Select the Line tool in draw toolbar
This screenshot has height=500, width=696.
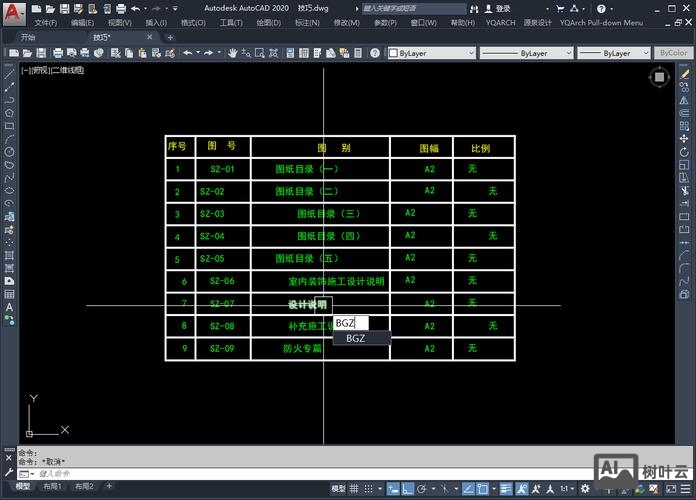[x=9, y=74]
